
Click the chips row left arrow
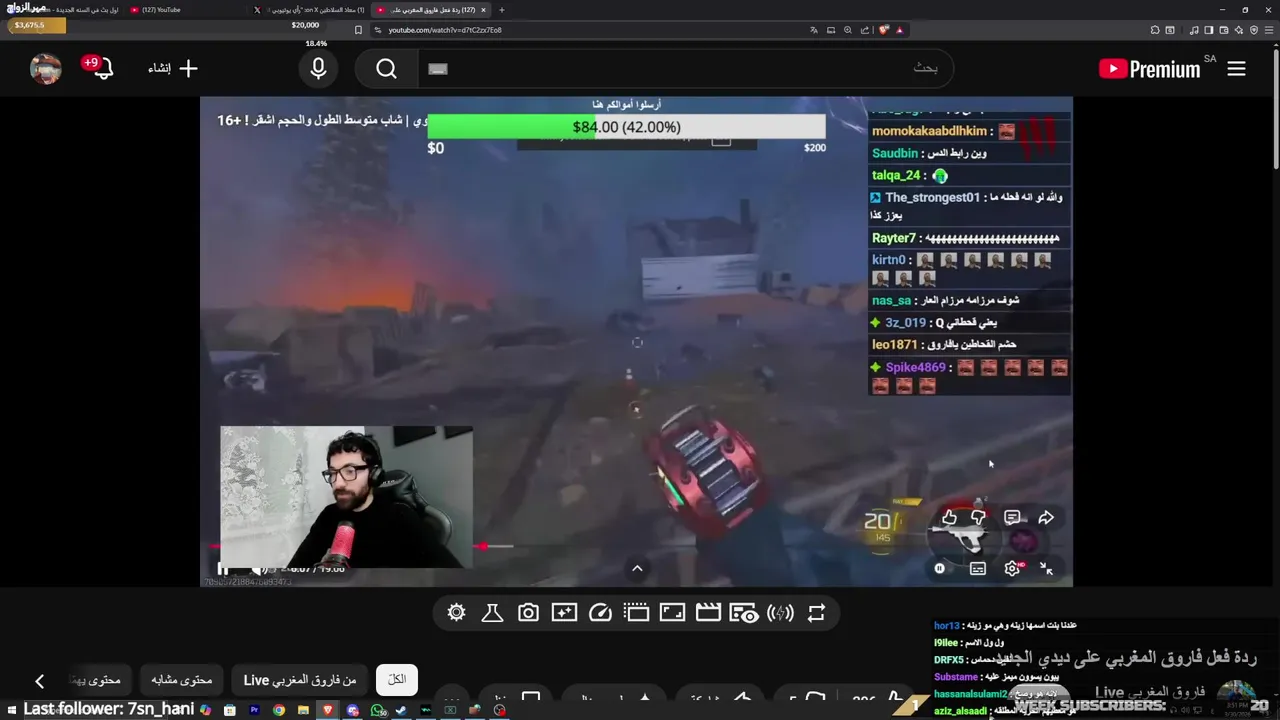coord(39,681)
